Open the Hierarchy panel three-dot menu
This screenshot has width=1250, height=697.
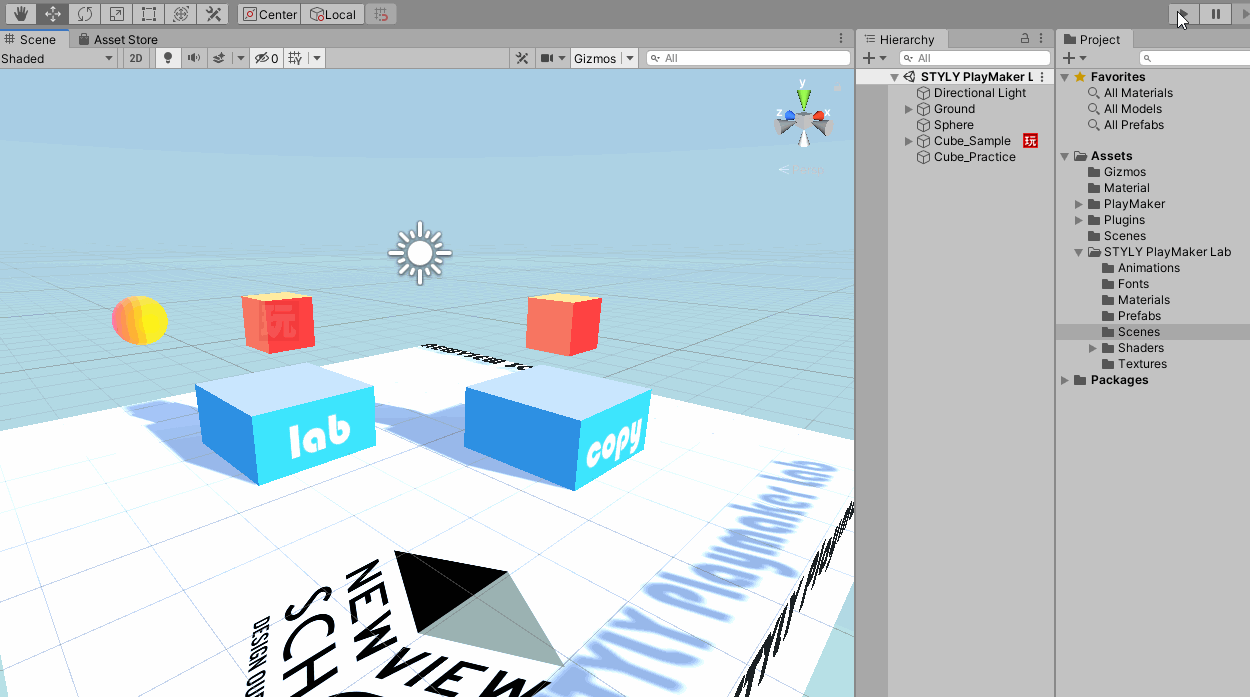pyautogui.click(x=1043, y=38)
